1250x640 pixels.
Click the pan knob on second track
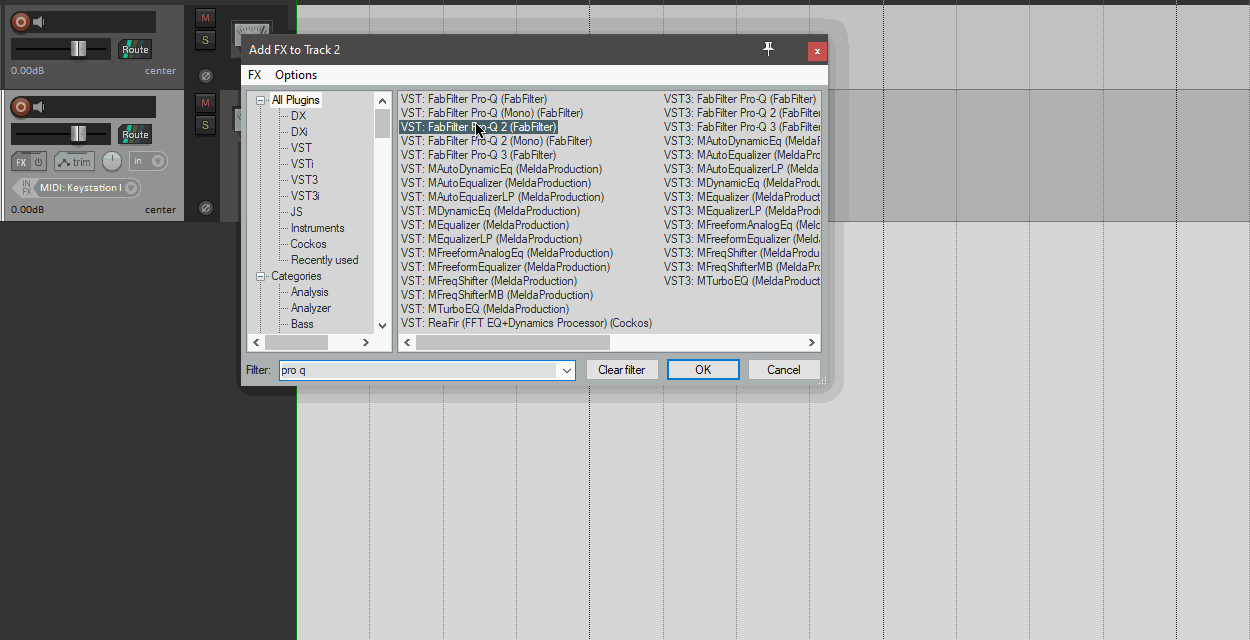(112, 161)
